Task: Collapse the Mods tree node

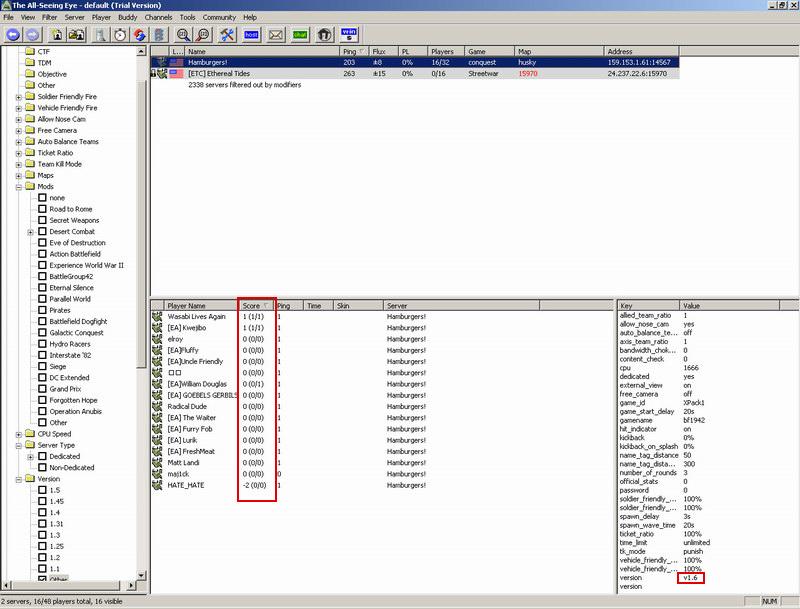Action: tap(18, 187)
